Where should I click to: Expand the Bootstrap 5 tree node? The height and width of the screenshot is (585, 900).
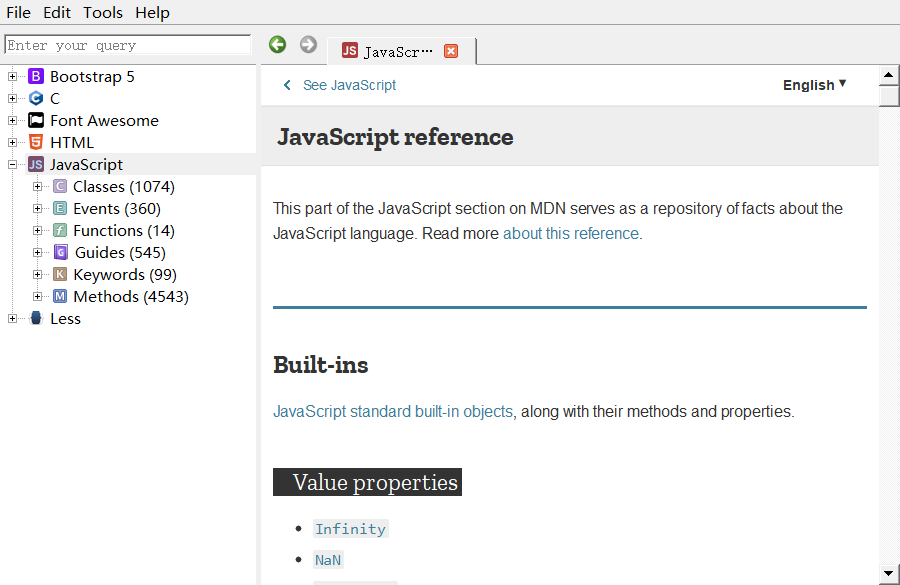coord(12,76)
